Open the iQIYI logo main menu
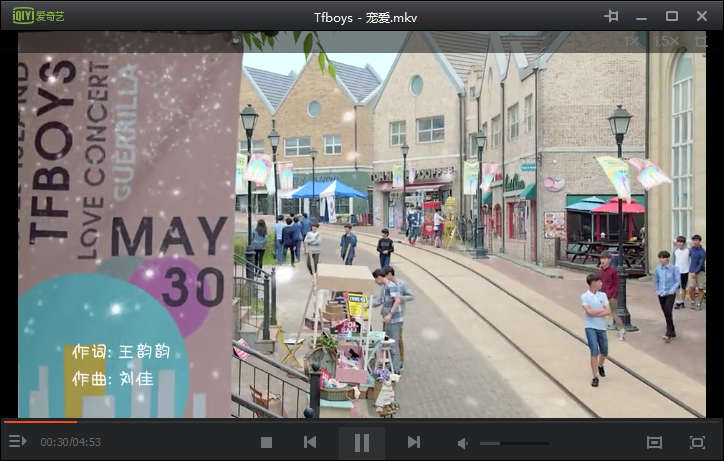724x461 pixels. pos(38,16)
